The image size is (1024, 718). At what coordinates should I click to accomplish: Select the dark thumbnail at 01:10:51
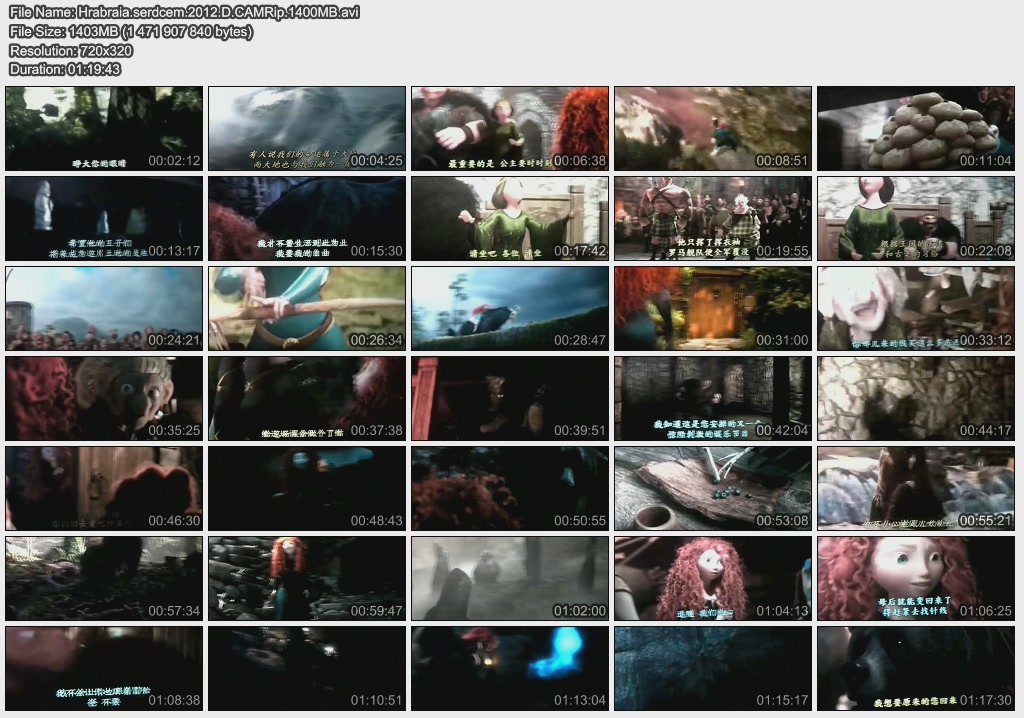307,668
